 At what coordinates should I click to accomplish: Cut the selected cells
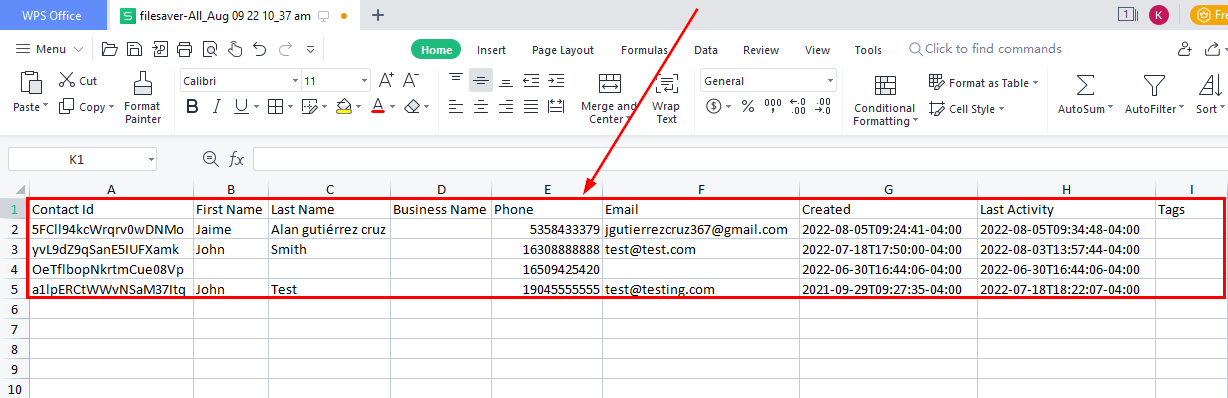click(x=77, y=81)
